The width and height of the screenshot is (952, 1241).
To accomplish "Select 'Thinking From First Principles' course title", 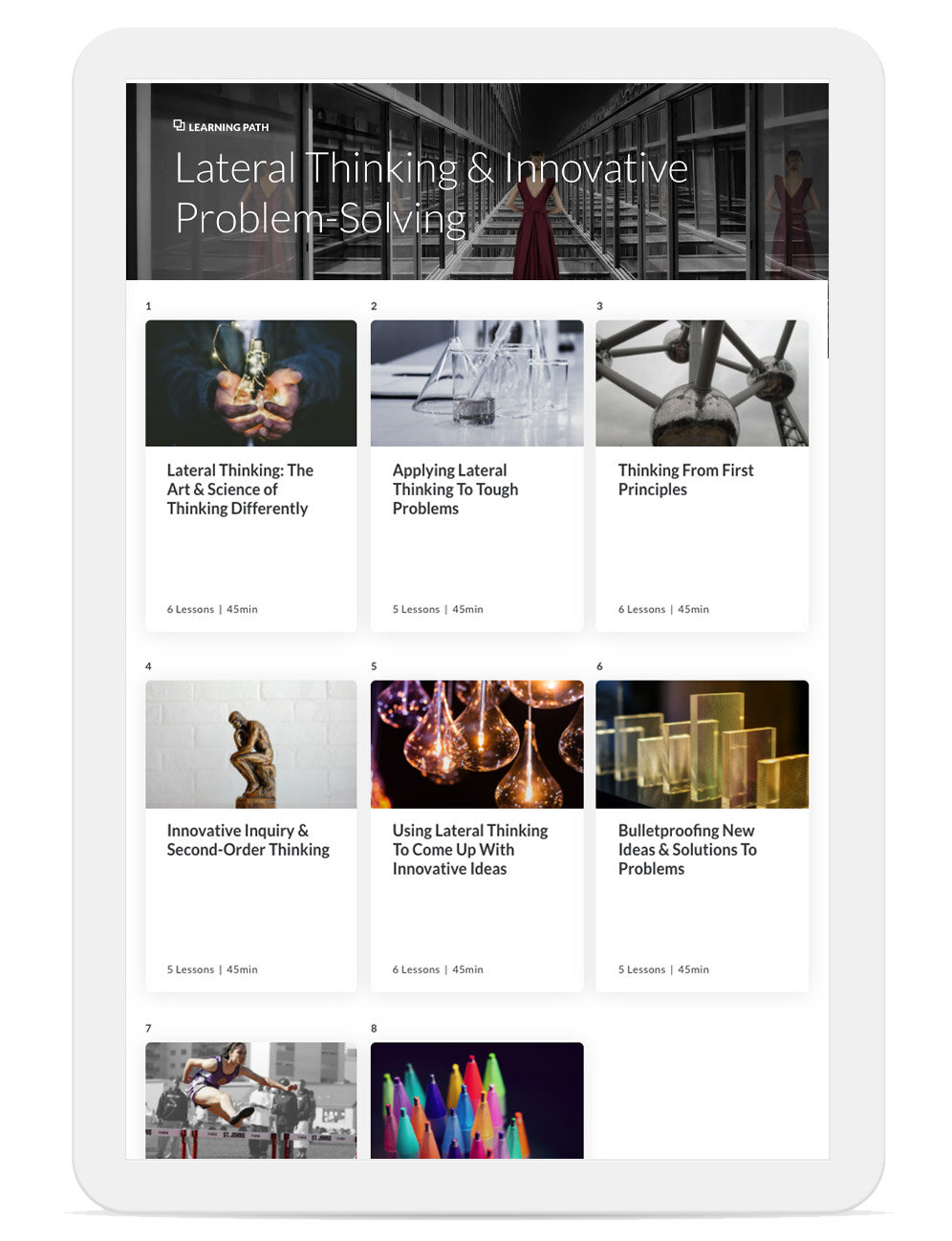I will point(685,480).
